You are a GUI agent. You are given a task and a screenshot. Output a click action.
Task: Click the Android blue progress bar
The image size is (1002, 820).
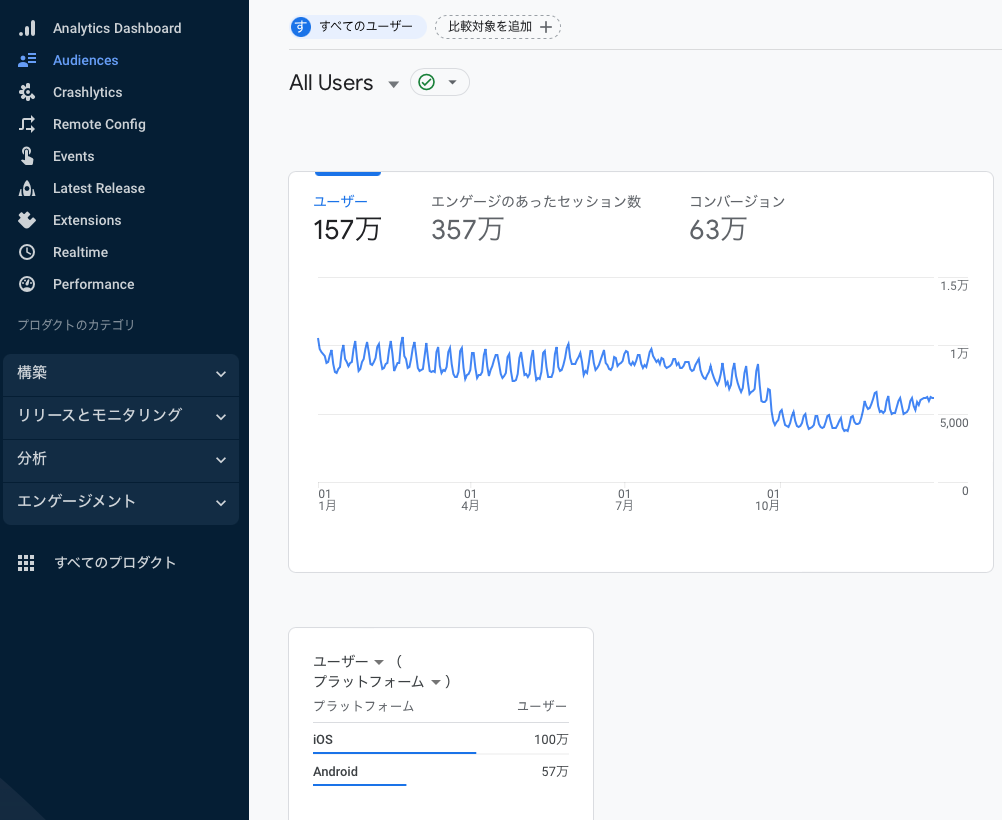click(360, 784)
